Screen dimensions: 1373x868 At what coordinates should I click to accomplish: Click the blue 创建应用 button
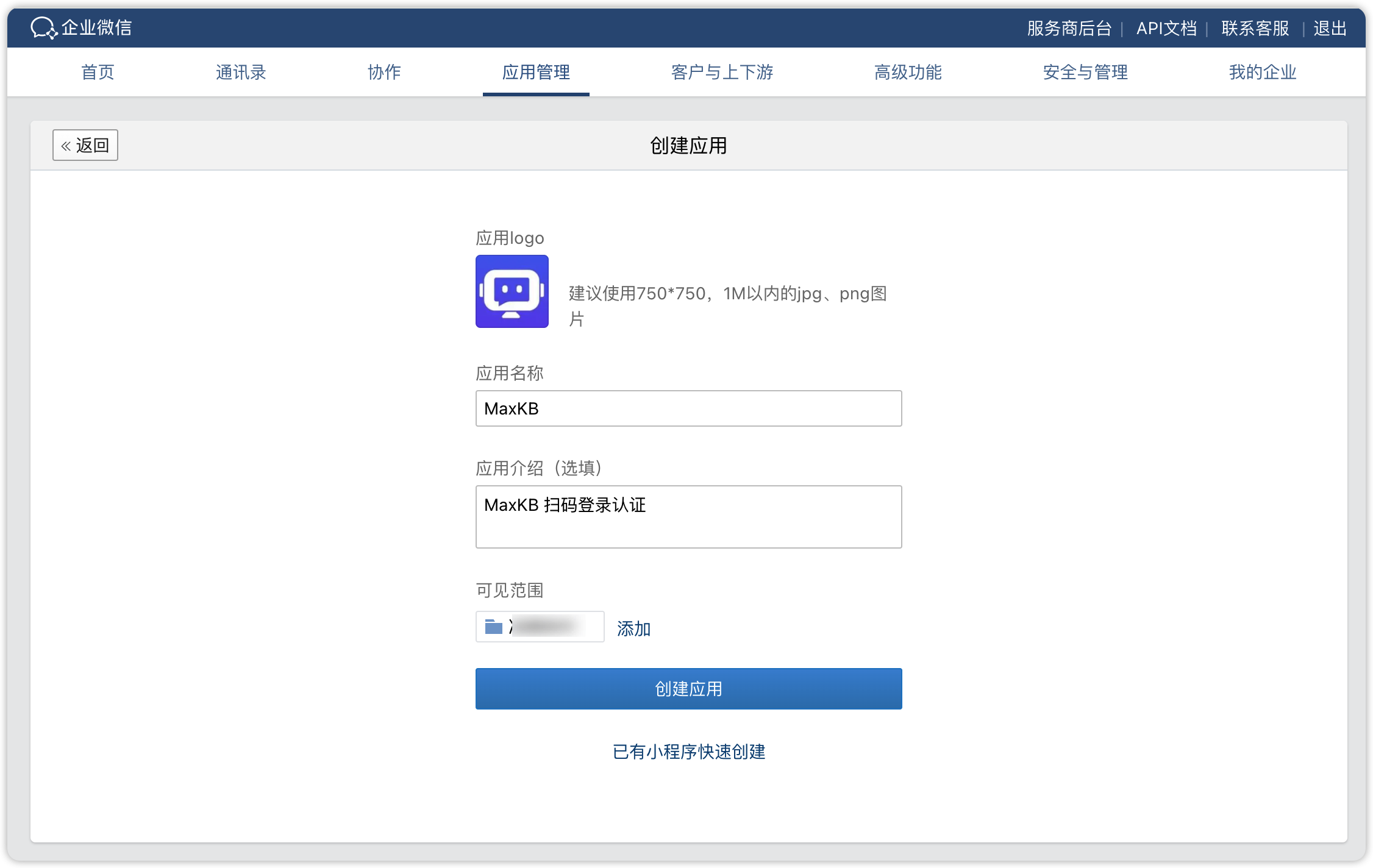click(x=688, y=689)
